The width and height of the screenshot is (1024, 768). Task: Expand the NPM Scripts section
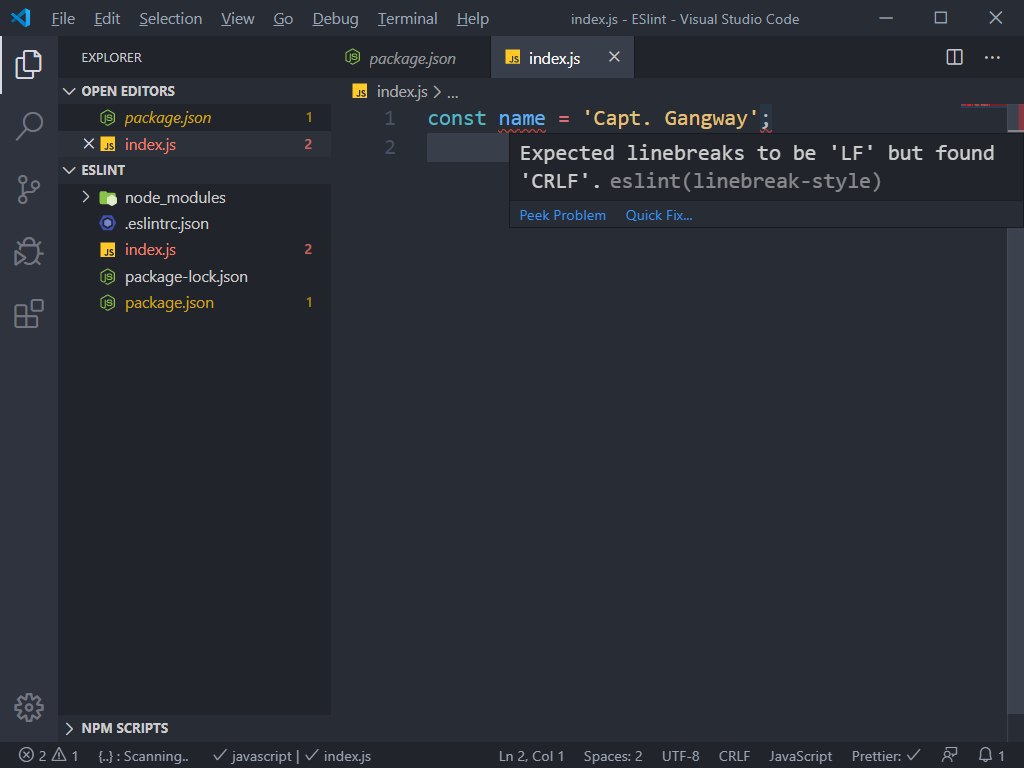tap(69, 728)
